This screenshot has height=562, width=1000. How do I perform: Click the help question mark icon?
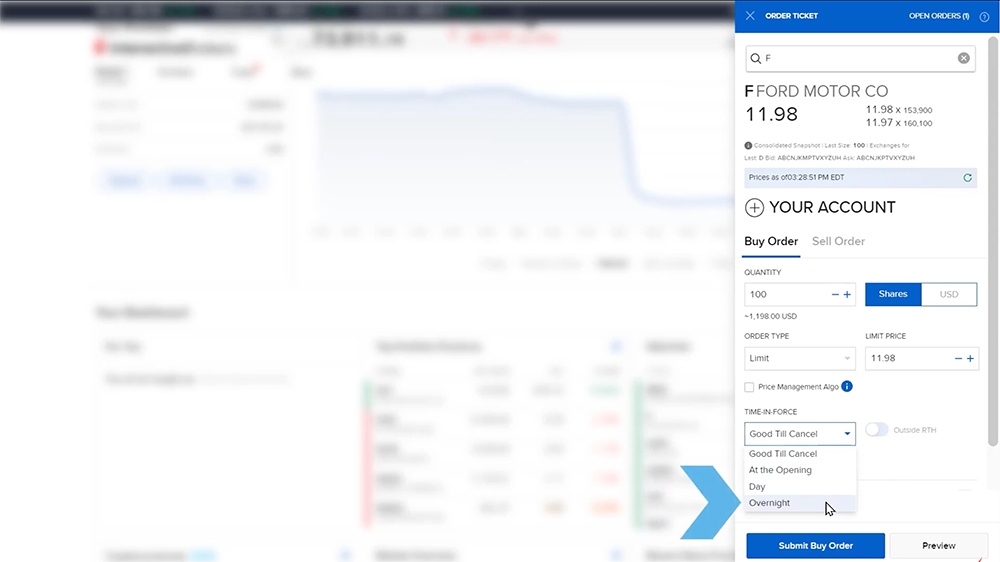tap(984, 16)
